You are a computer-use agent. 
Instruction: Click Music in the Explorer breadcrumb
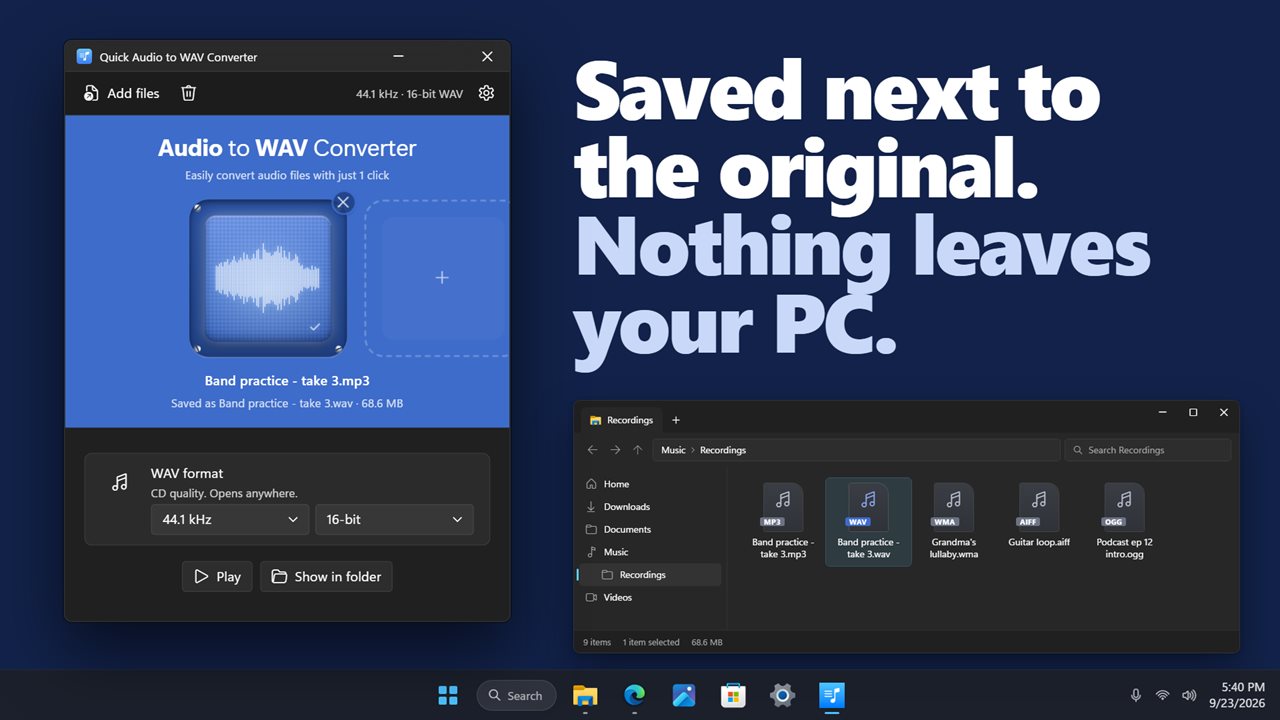click(674, 450)
